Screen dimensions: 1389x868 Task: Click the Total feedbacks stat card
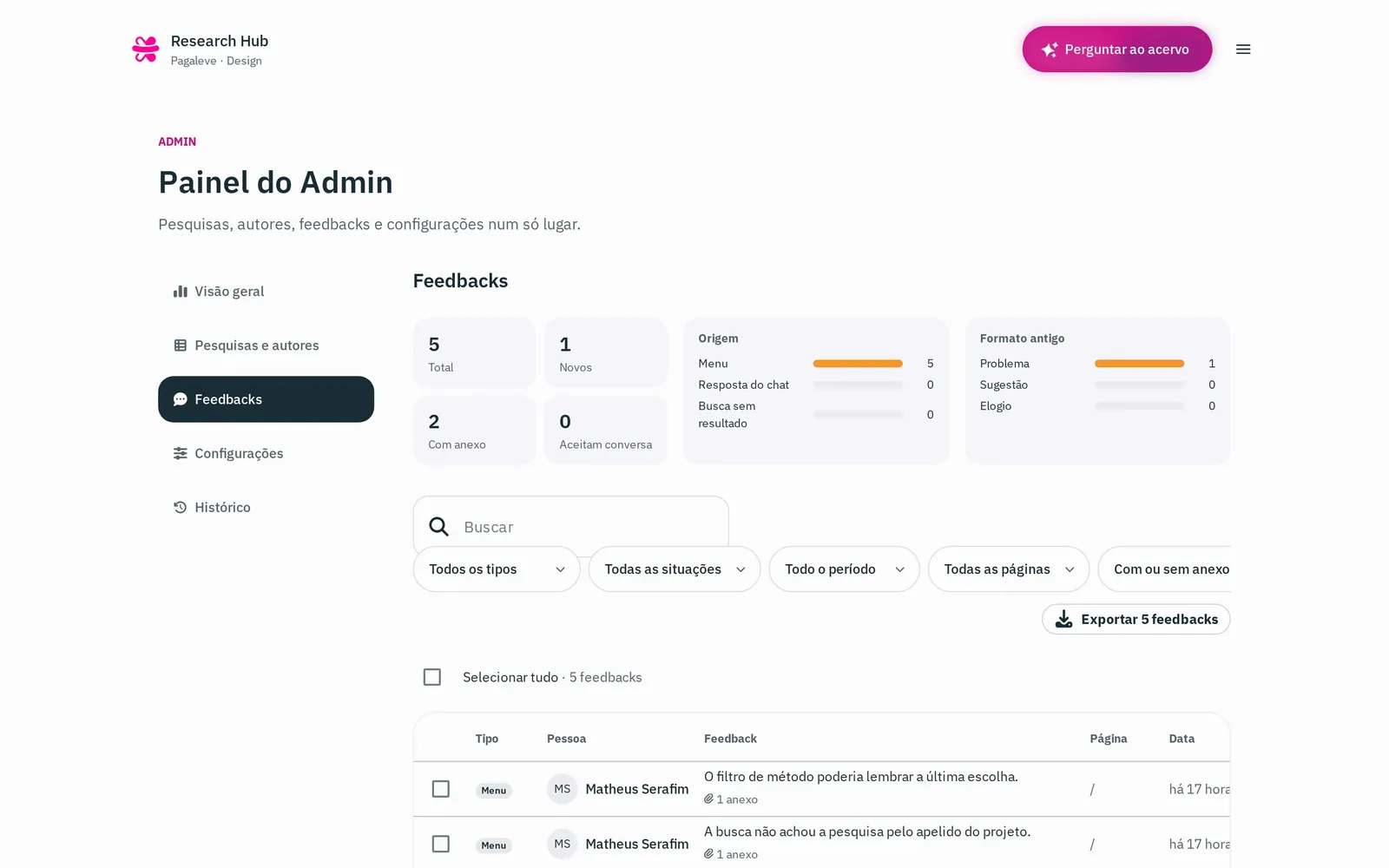pyautogui.click(x=474, y=353)
